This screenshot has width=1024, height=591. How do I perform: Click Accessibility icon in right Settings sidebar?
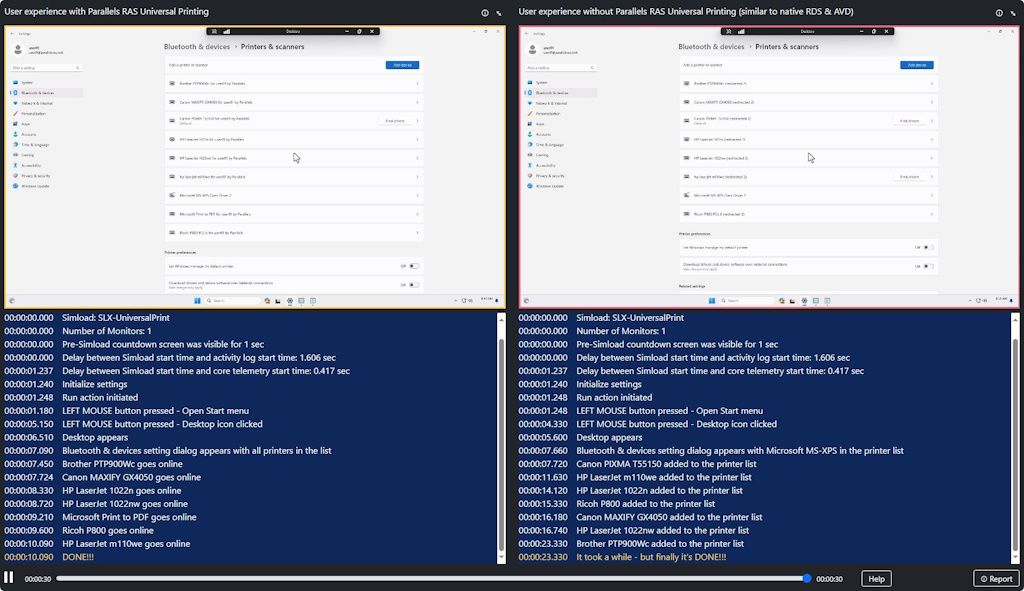[x=529, y=165]
